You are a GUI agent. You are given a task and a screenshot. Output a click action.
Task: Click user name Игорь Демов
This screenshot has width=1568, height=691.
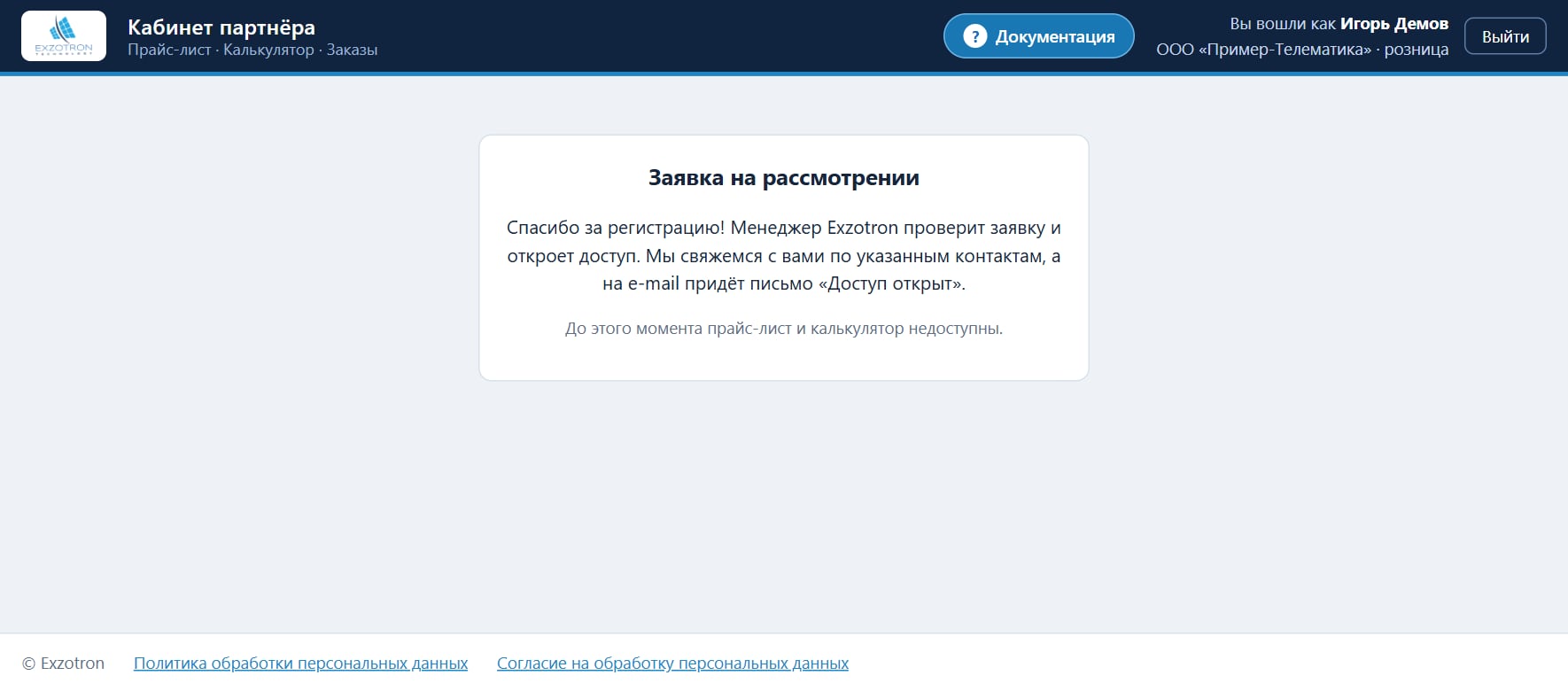[1393, 24]
